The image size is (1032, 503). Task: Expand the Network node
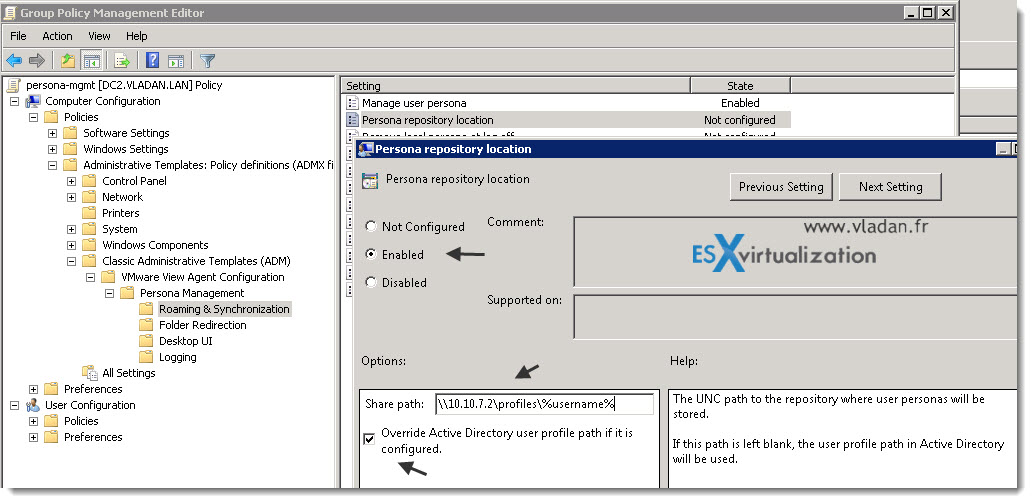point(72,197)
